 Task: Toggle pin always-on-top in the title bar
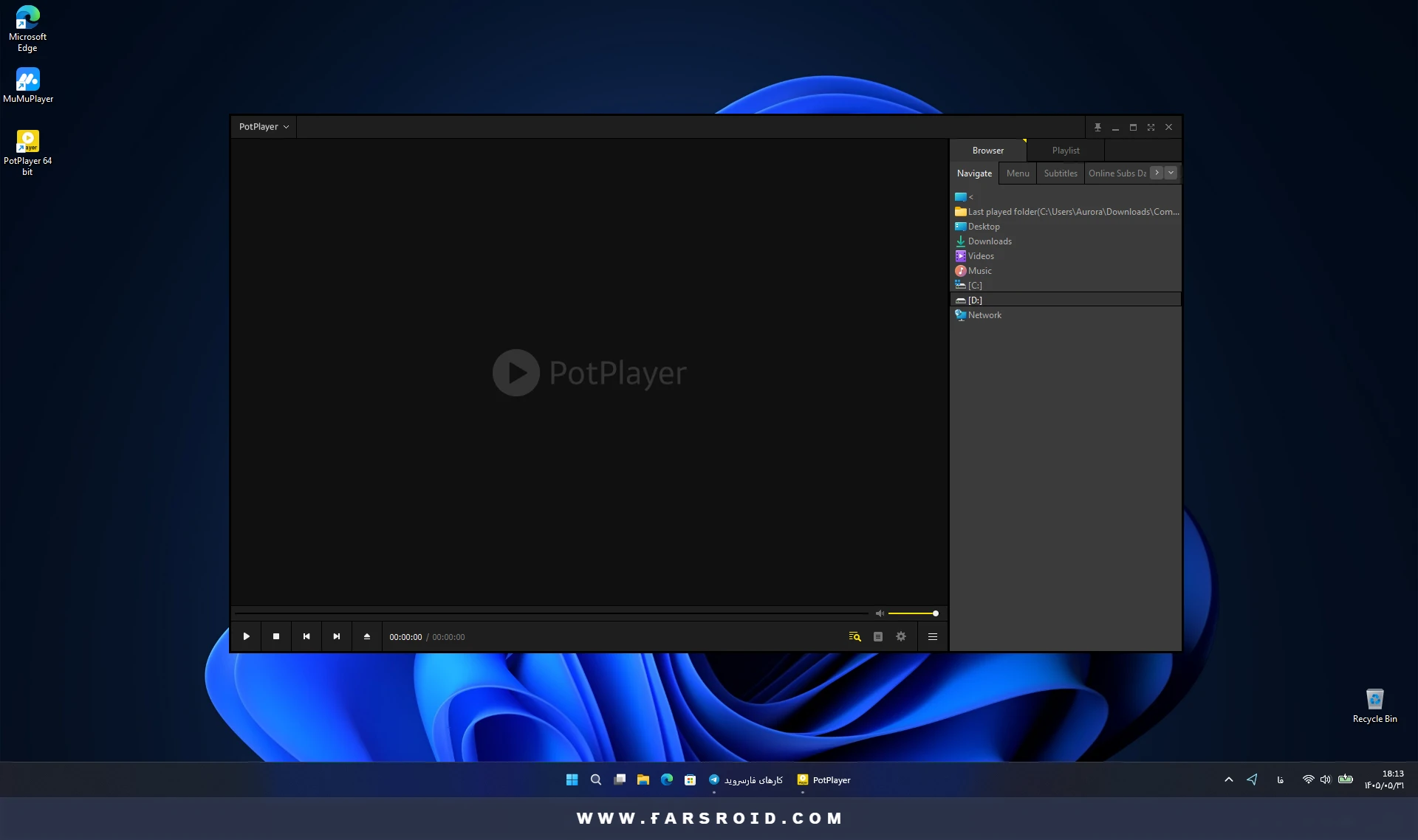coord(1097,127)
